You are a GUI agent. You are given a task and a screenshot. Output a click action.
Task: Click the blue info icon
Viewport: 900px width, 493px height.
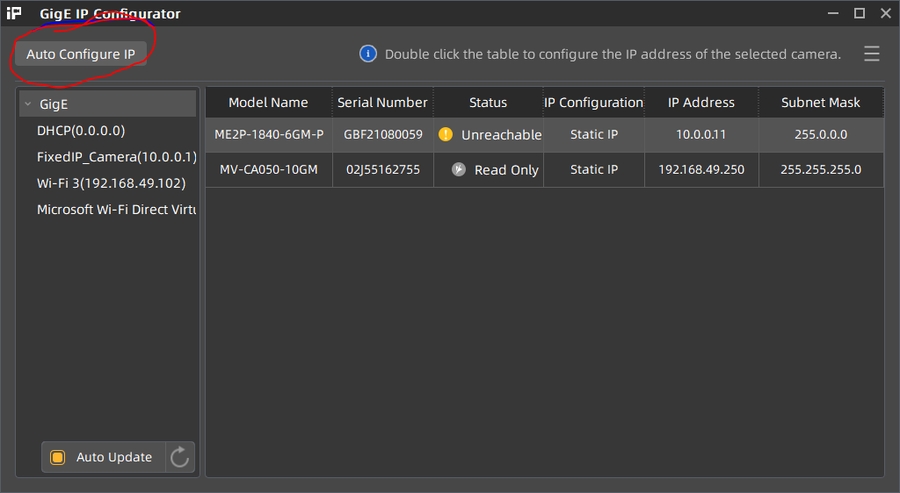pyautogui.click(x=368, y=54)
